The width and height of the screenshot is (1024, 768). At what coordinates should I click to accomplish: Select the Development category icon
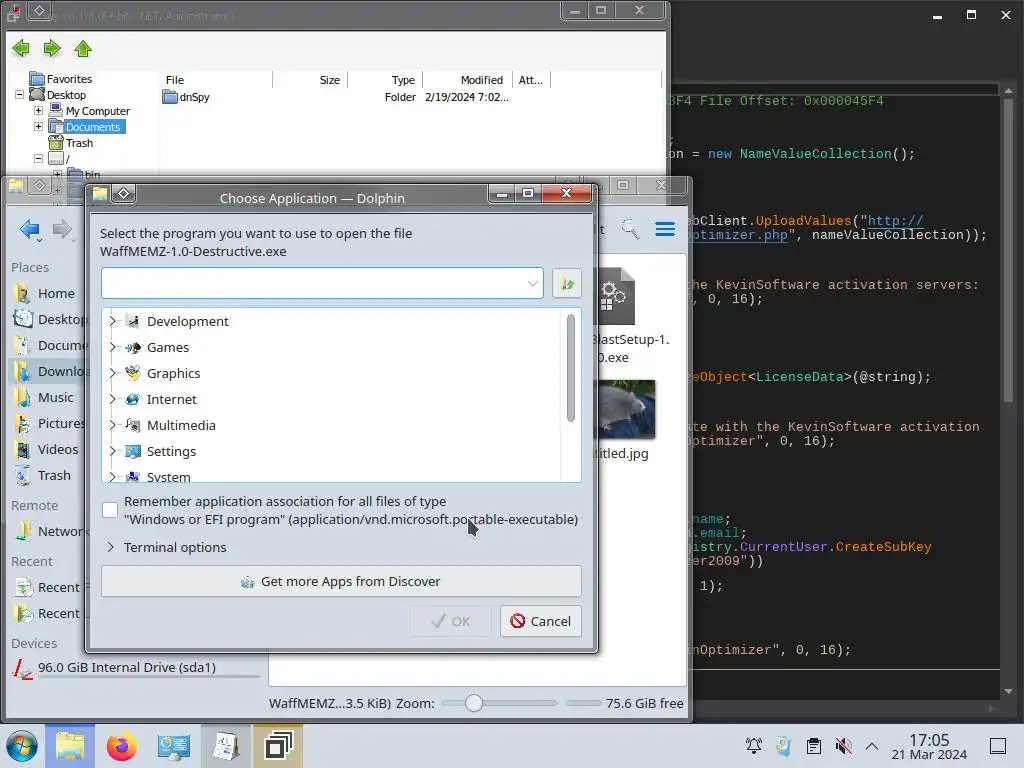pyautogui.click(x=133, y=321)
